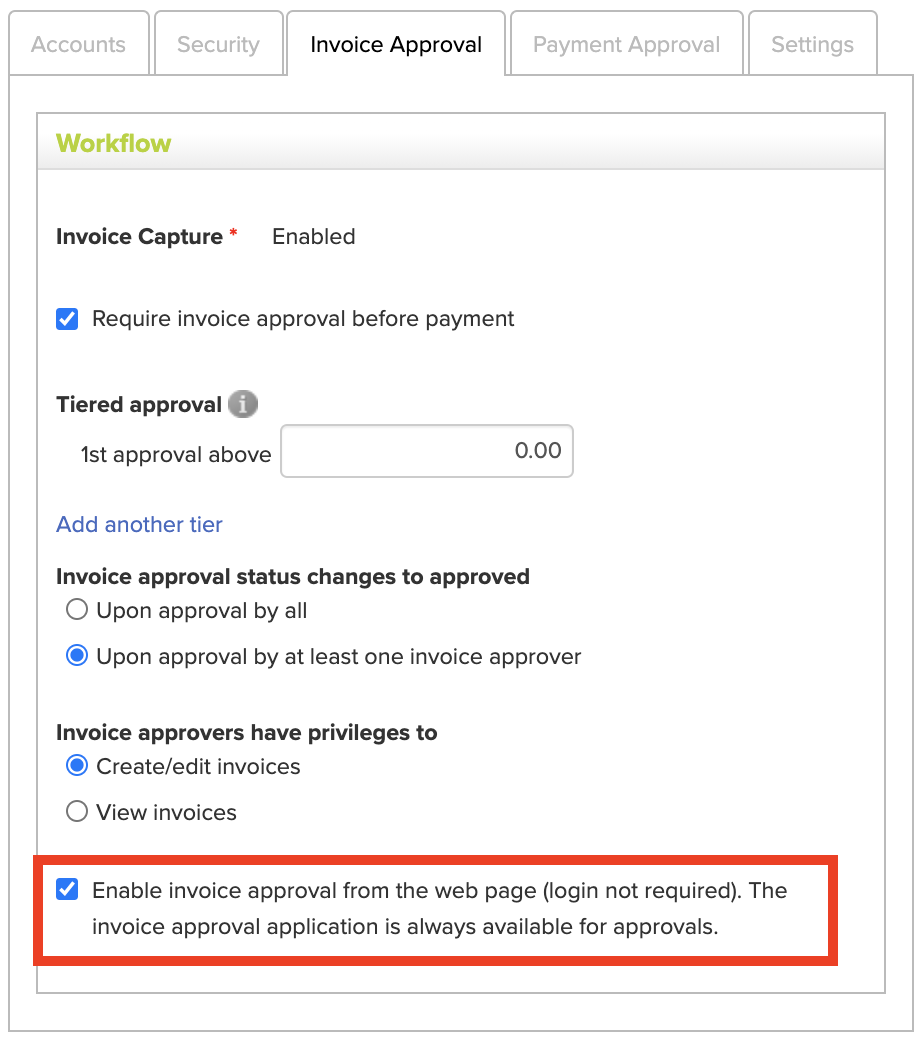Click the Workflow section header
This screenshot has height=1046, width=924.
point(461,142)
